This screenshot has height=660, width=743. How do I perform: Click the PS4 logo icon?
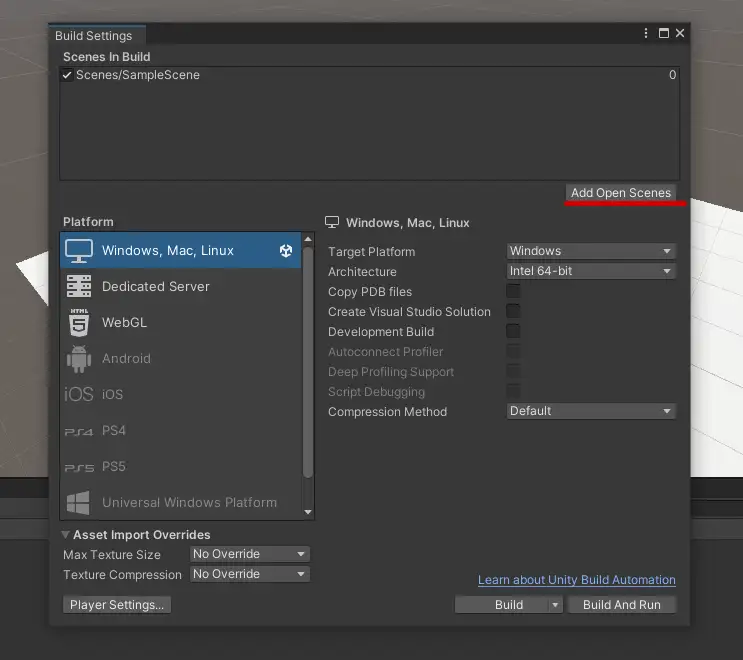pos(79,432)
